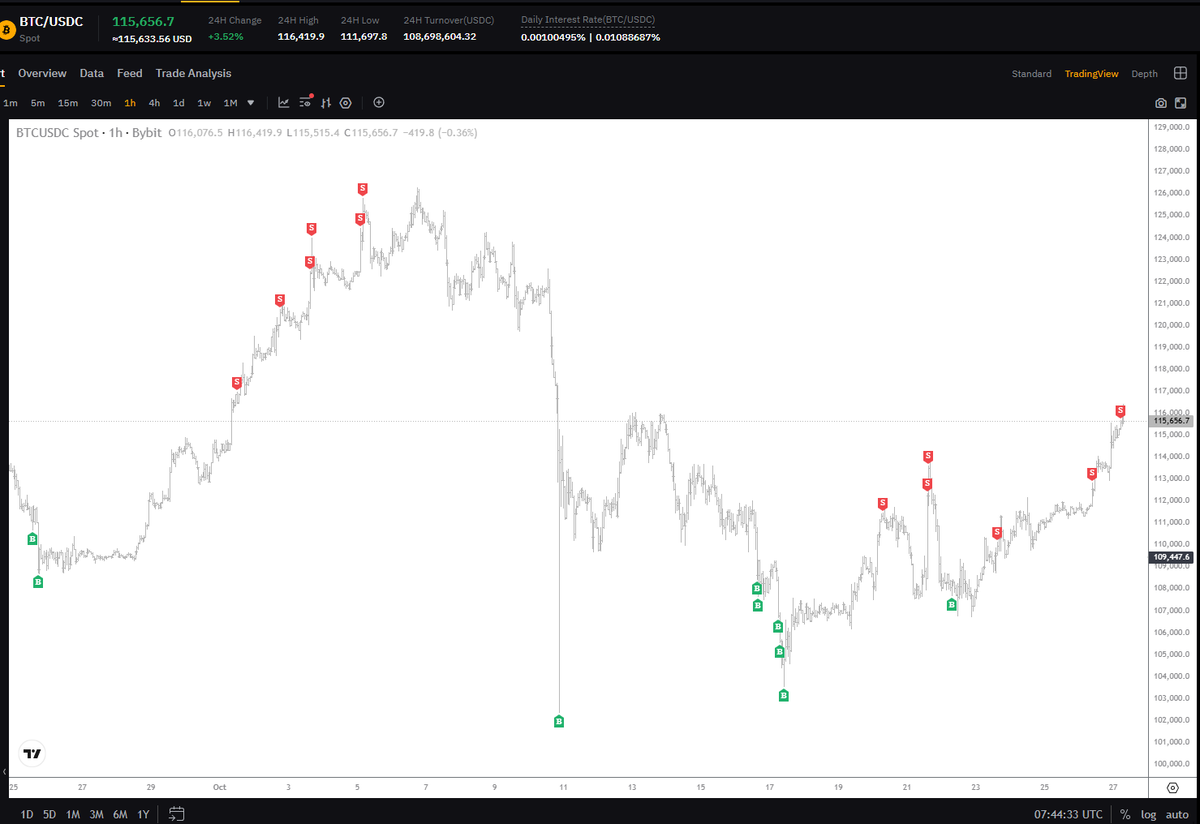Image resolution: width=1200 pixels, height=824 pixels.
Task: Expand the left side collapse arrow
Action: 4,771
